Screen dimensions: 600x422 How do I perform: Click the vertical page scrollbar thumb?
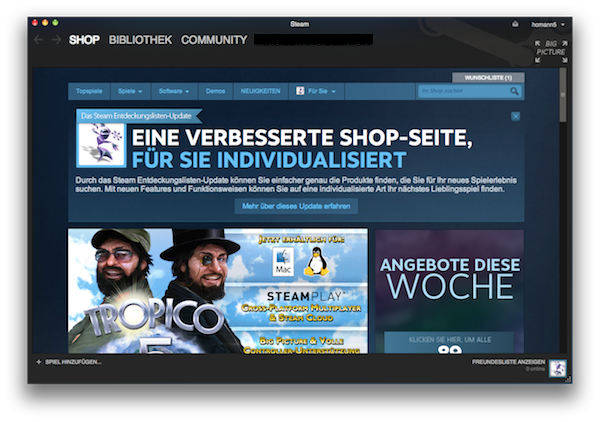pos(562,95)
